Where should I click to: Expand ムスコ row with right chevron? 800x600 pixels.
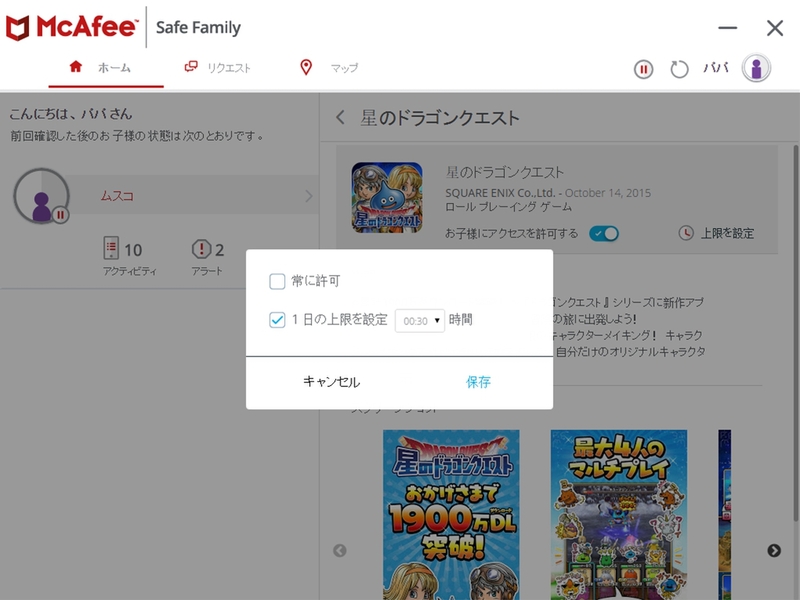(x=308, y=196)
